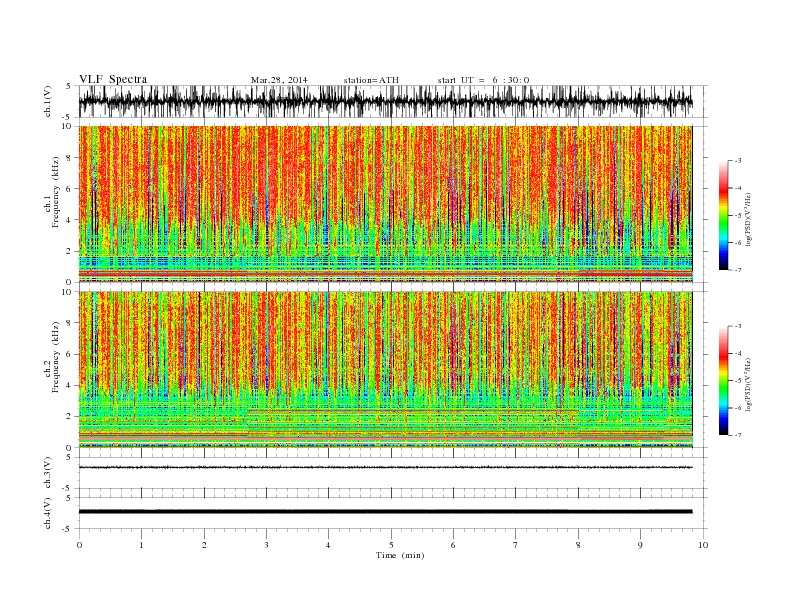The image size is (792, 612).
Task: Click inside the ch.2 spectrogram panel
Action: click(x=385, y=370)
